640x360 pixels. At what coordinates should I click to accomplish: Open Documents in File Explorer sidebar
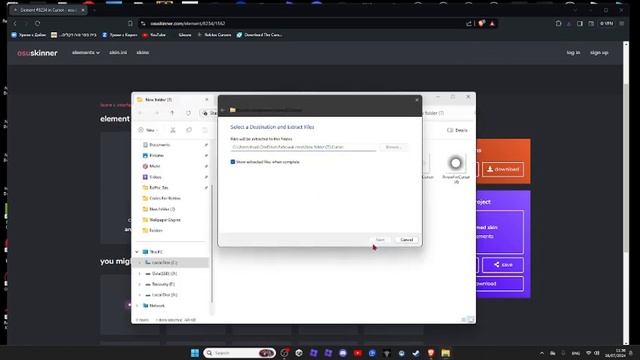[160, 145]
